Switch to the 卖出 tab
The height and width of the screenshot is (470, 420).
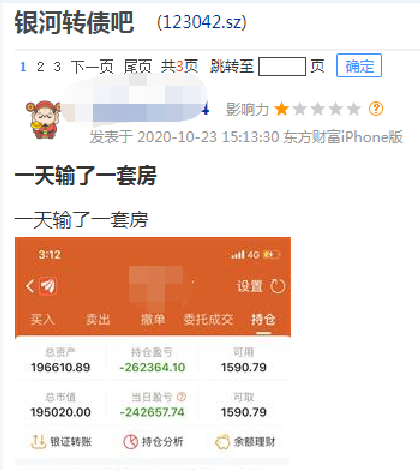pyautogui.click(x=98, y=320)
